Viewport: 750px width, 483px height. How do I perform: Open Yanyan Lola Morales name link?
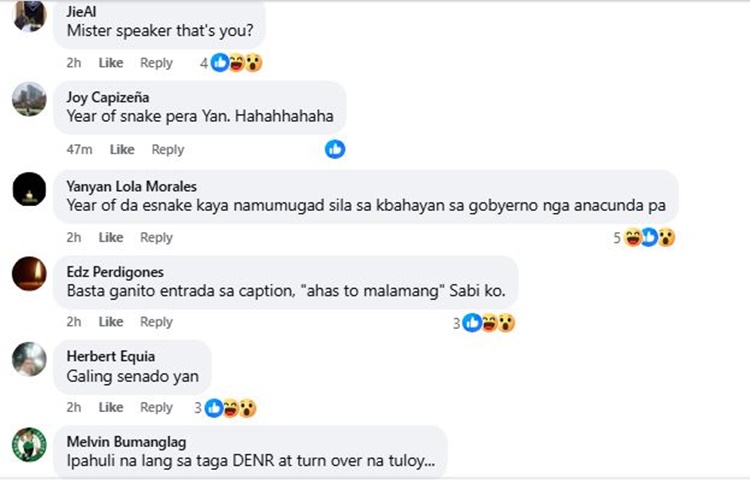click(x=131, y=186)
